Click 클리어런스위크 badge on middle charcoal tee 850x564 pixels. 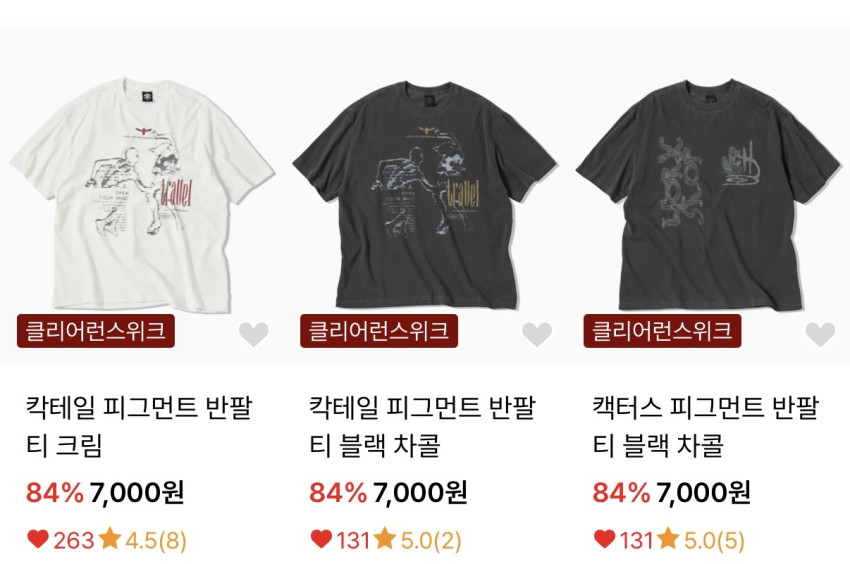[x=379, y=331]
